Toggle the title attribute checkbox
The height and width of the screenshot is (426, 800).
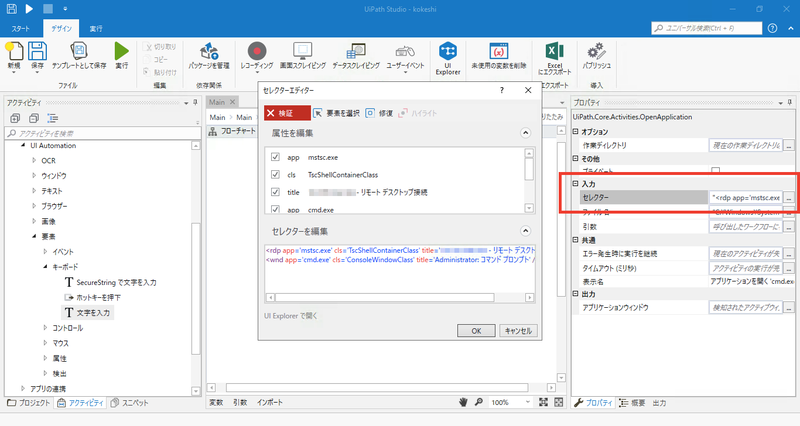pos(276,192)
